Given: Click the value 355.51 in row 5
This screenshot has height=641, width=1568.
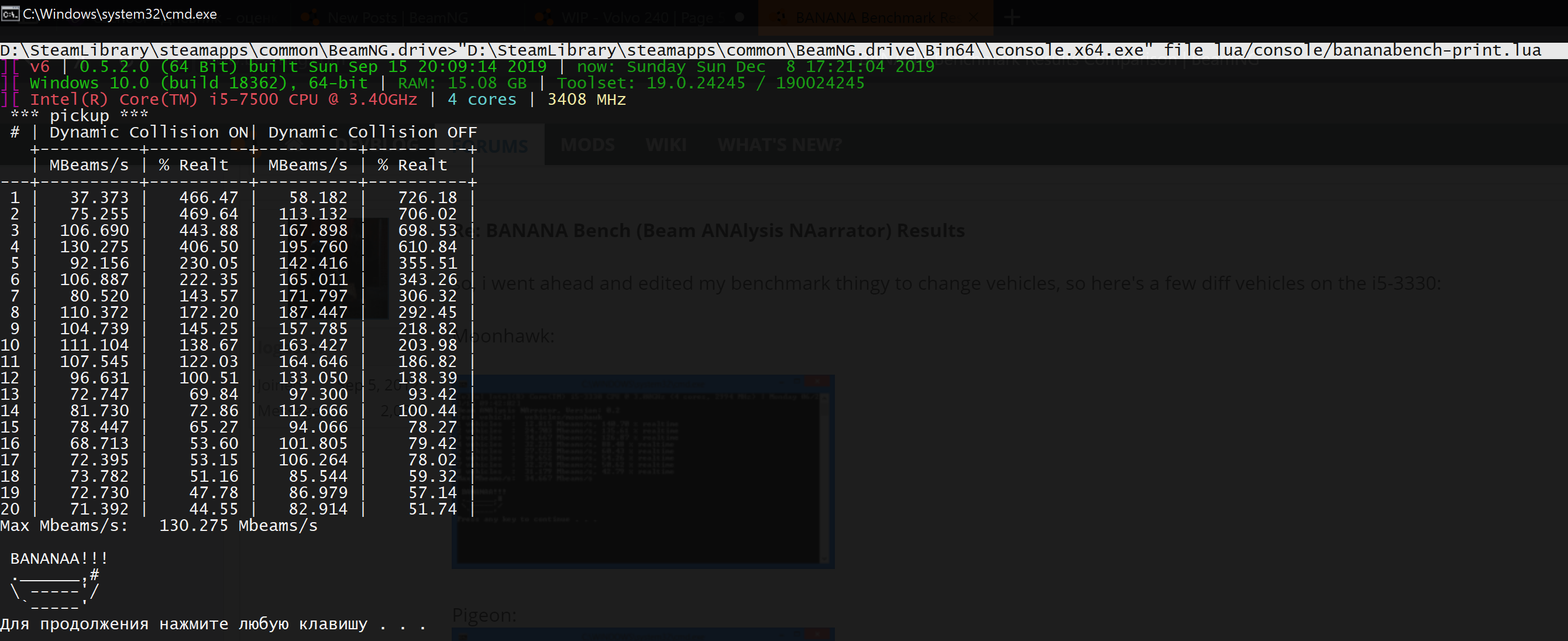Looking at the screenshot, I should tap(427, 263).
